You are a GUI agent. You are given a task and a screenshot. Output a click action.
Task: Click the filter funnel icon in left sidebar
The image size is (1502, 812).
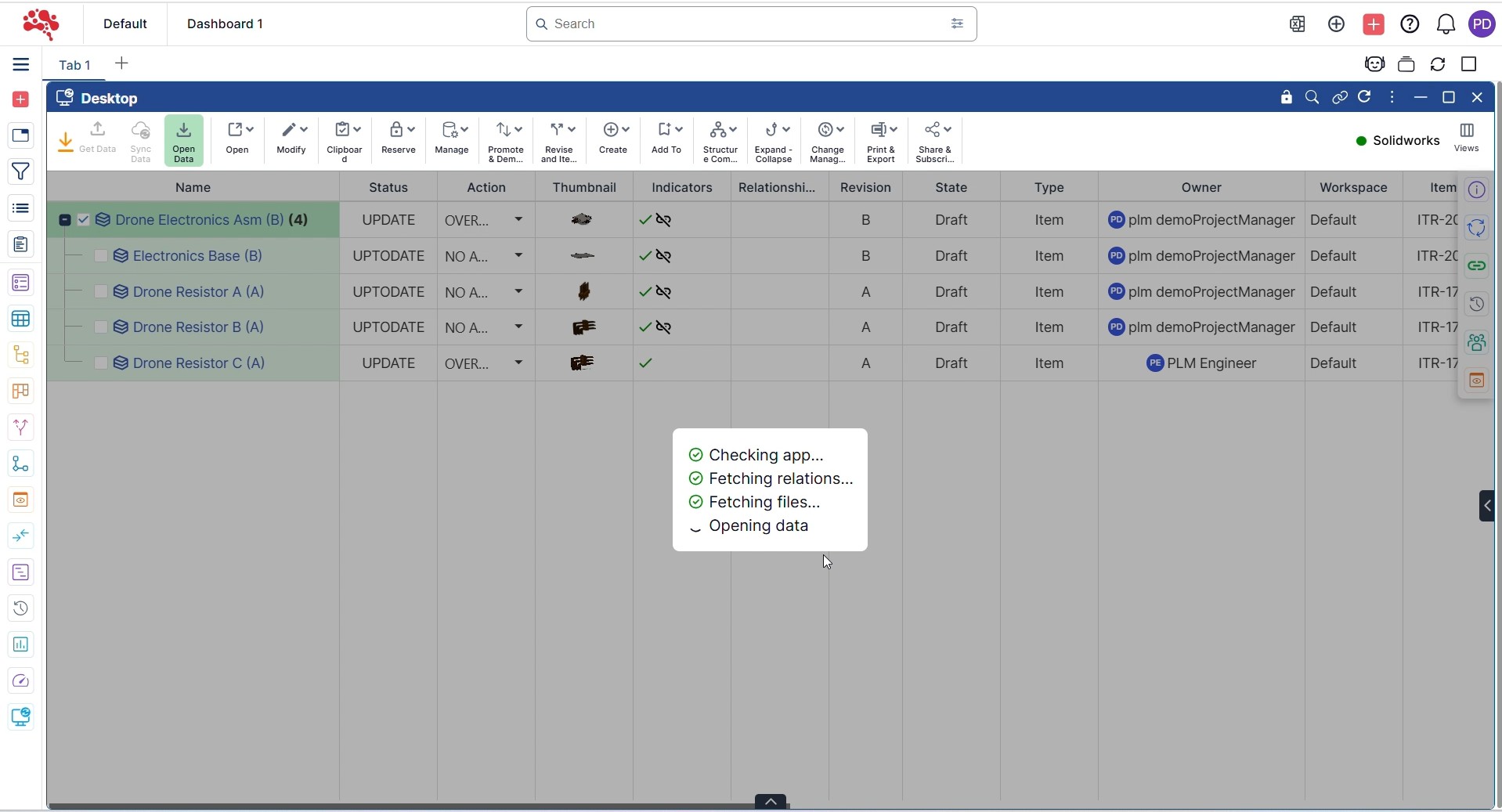coord(21,171)
